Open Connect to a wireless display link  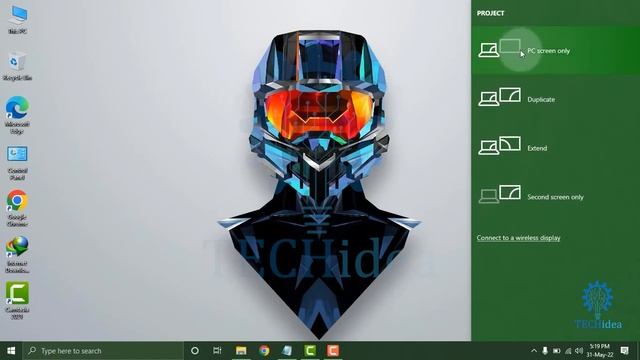pos(518,238)
